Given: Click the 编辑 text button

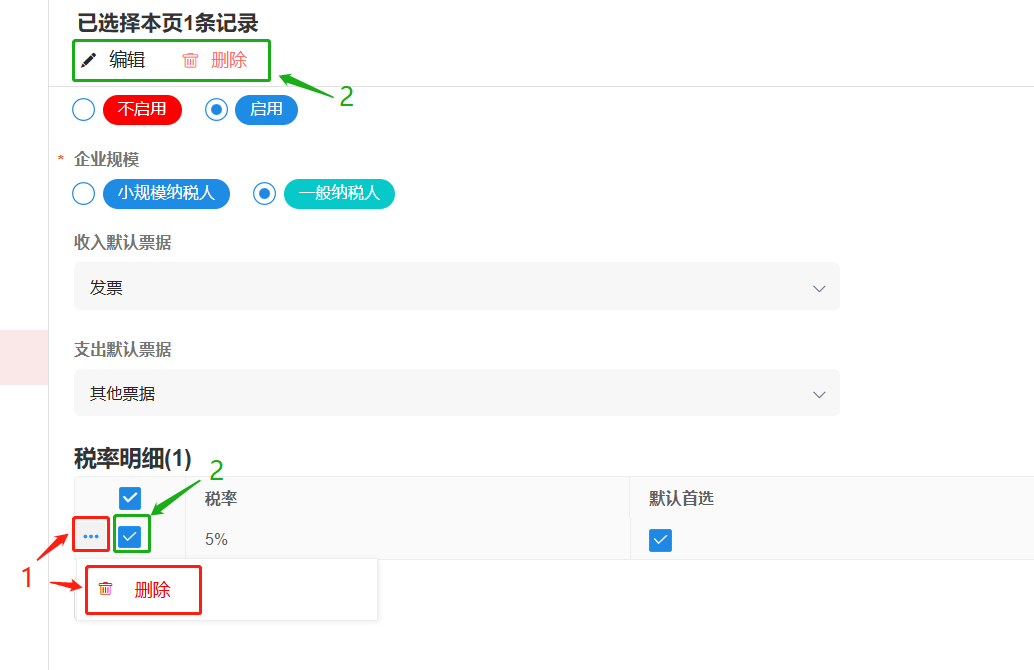Looking at the screenshot, I should pyautogui.click(x=127, y=60).
